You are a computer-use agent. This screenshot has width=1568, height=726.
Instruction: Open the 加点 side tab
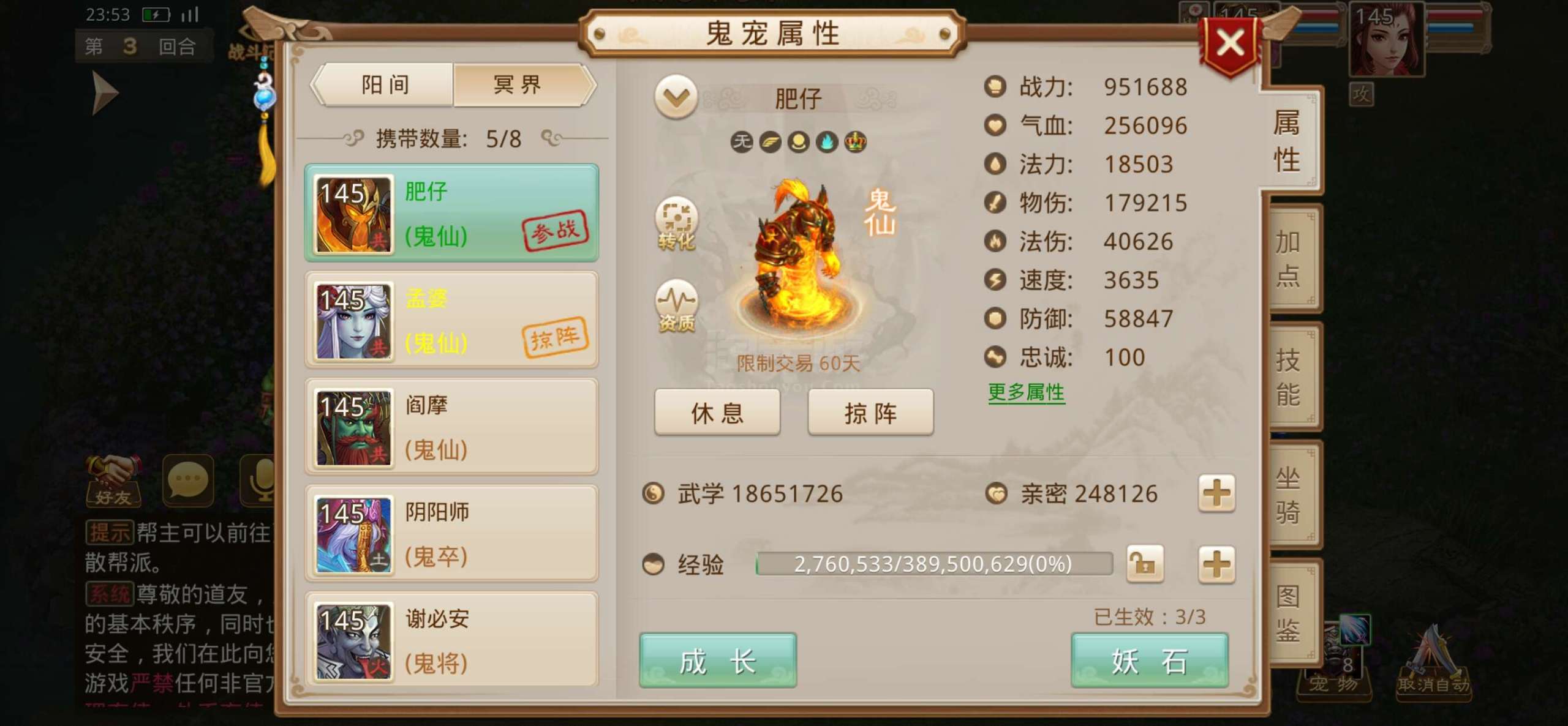click(1289, 259)
